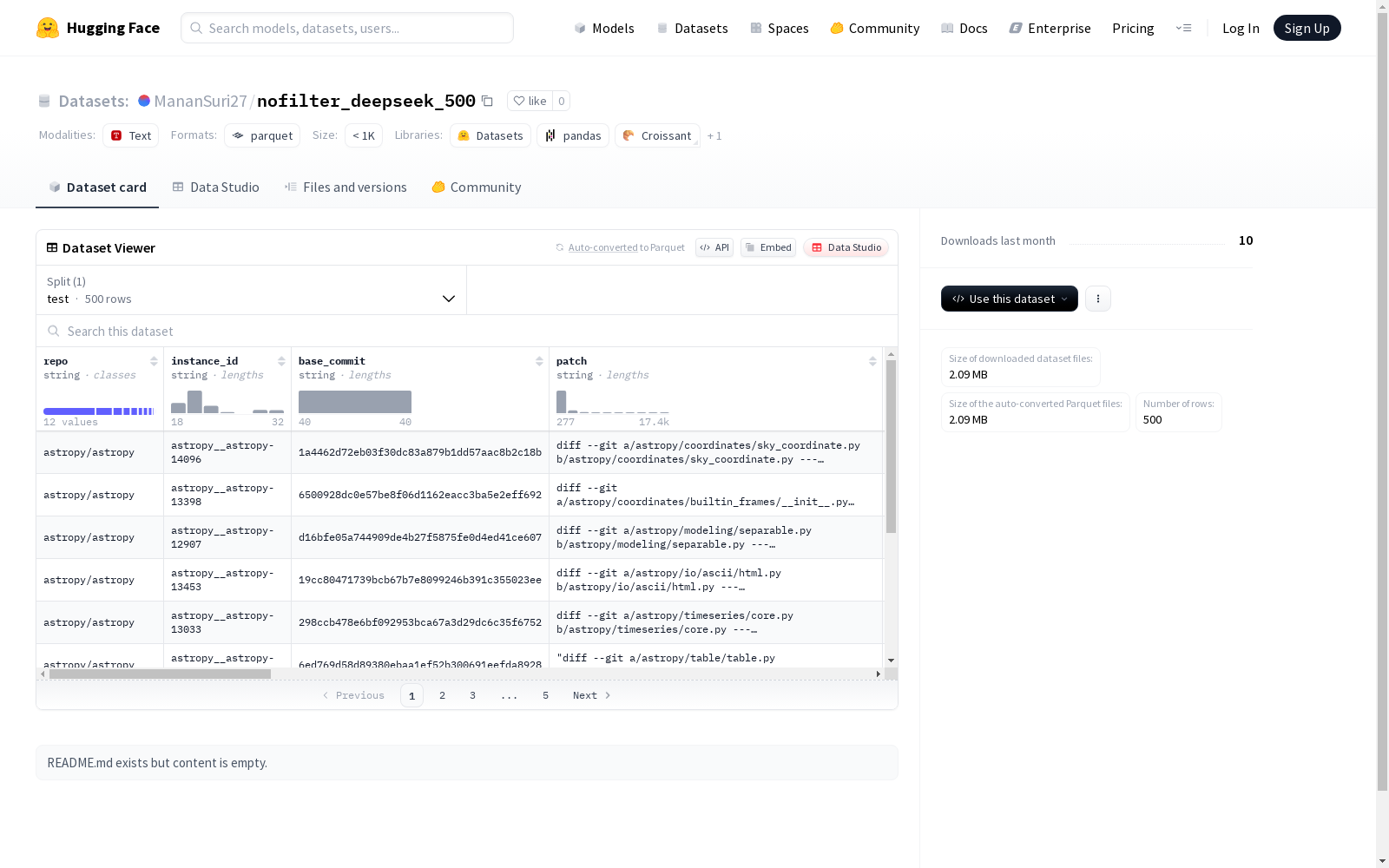Click the table's vertical scrollbar thumb
1389x868 pixels.
(x=891, y=446)
